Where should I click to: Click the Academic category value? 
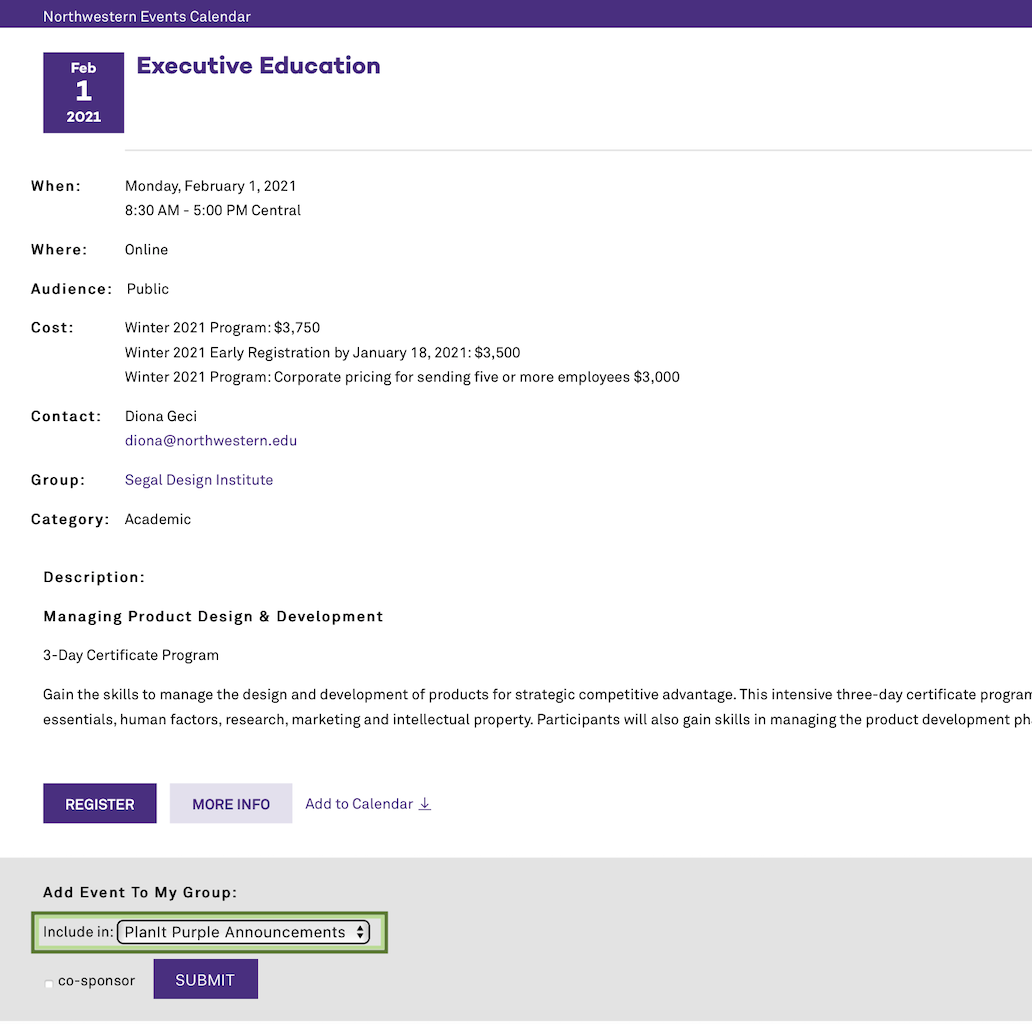point(158,519)
